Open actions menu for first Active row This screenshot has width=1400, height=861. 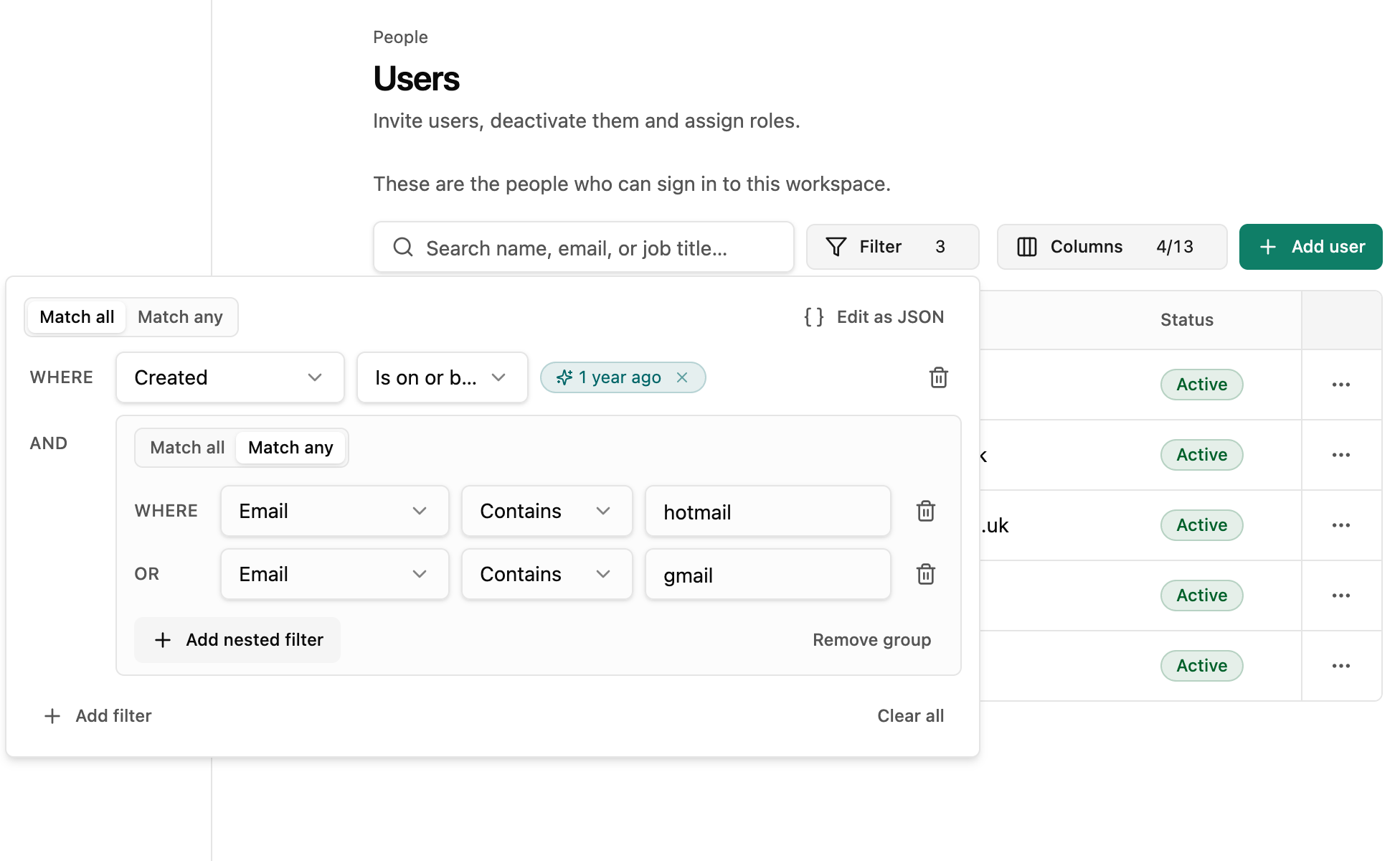tap(1341, 385)
